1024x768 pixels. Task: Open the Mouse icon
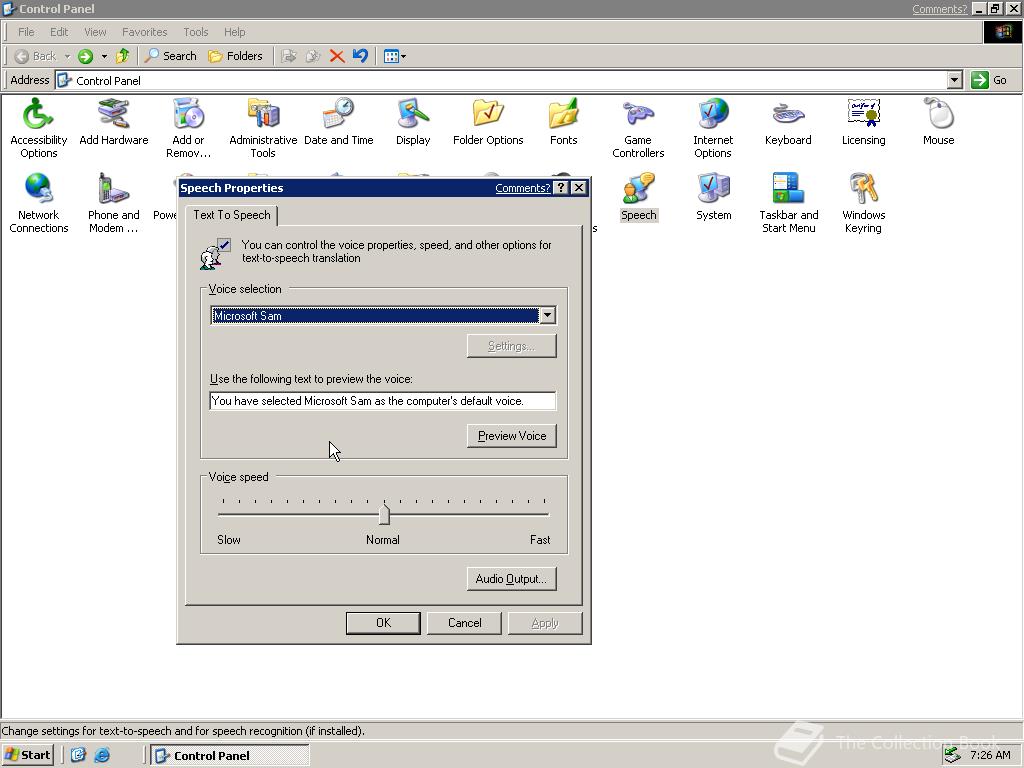tap(938, 122)
